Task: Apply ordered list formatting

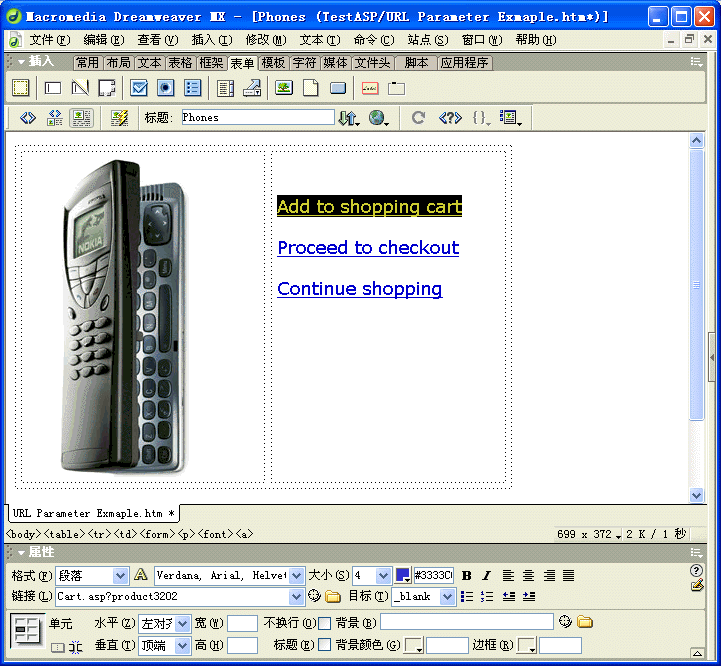Action: coord(486,597)
